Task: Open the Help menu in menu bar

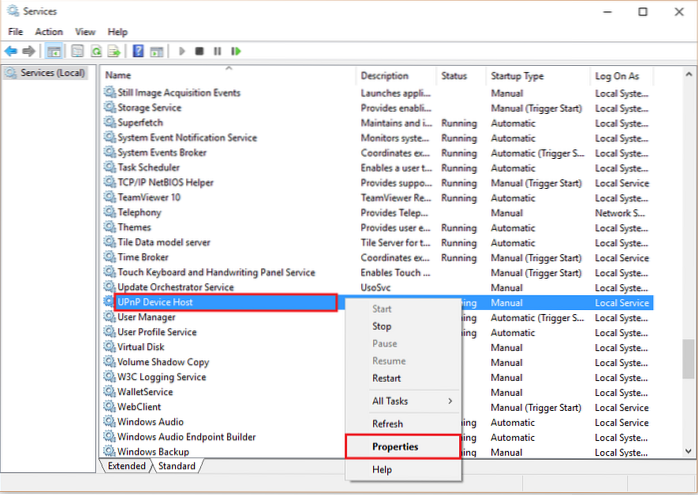Action: (x=118, y=32)
